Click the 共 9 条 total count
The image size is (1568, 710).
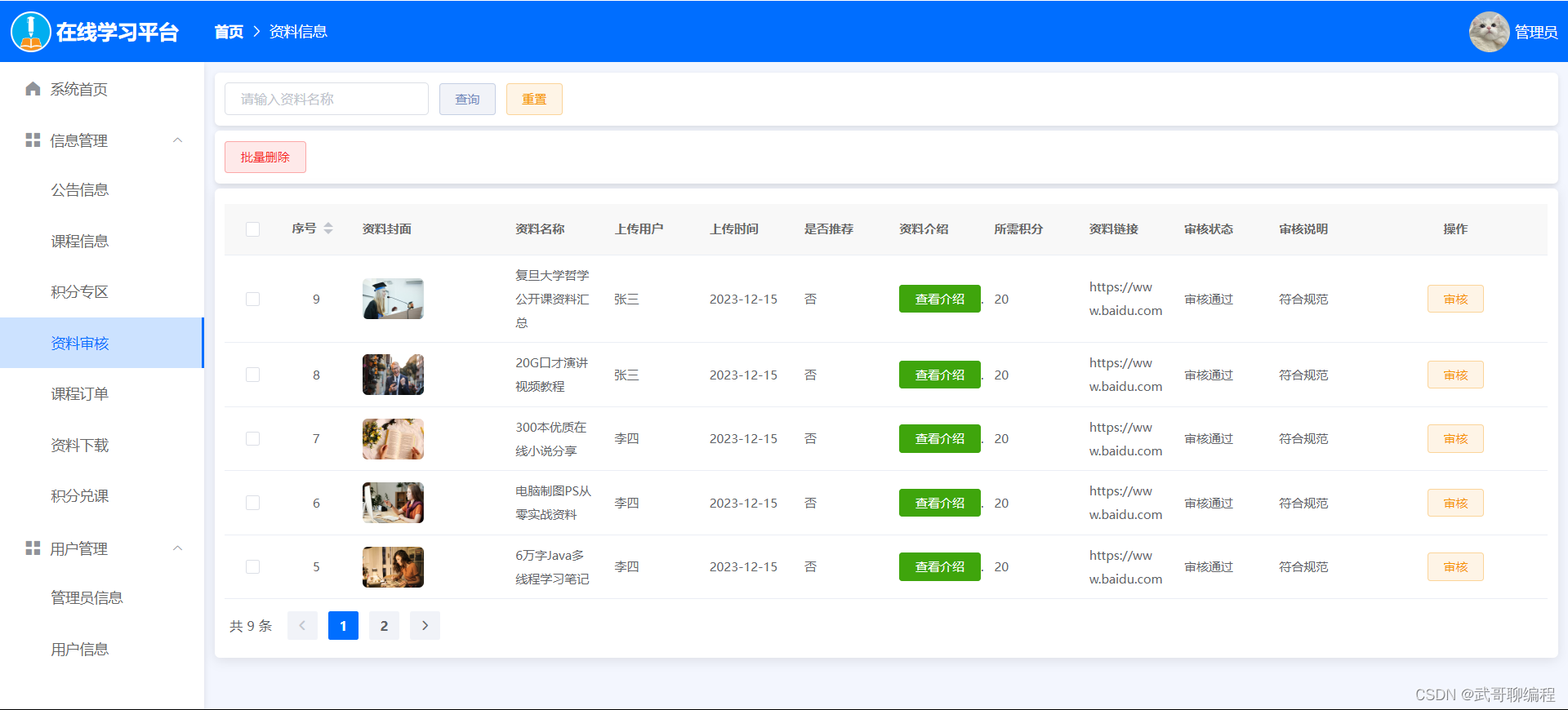[251, 626]
